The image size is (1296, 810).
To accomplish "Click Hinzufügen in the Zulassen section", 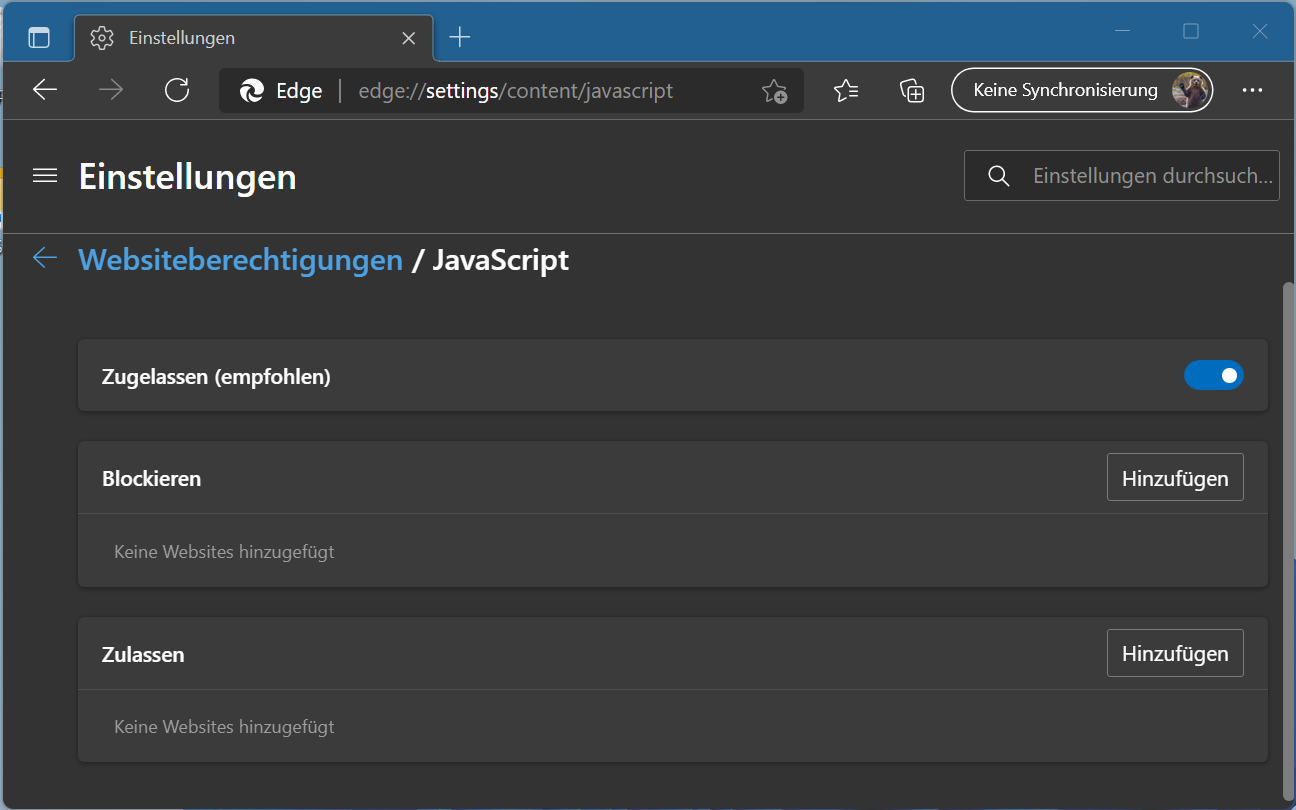I will point(1175,653).
